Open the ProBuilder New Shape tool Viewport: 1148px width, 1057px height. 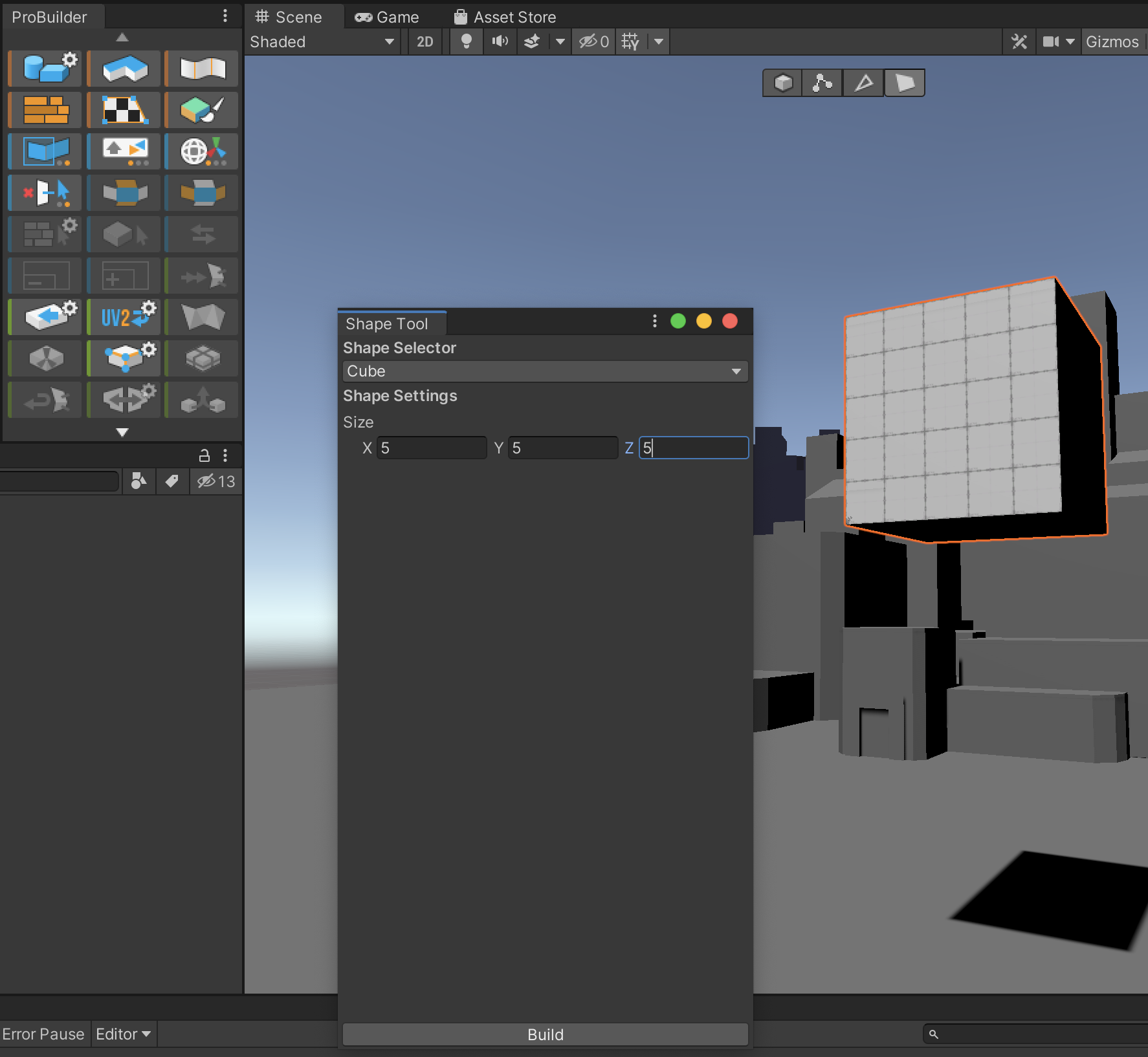(x=47, y=68)
